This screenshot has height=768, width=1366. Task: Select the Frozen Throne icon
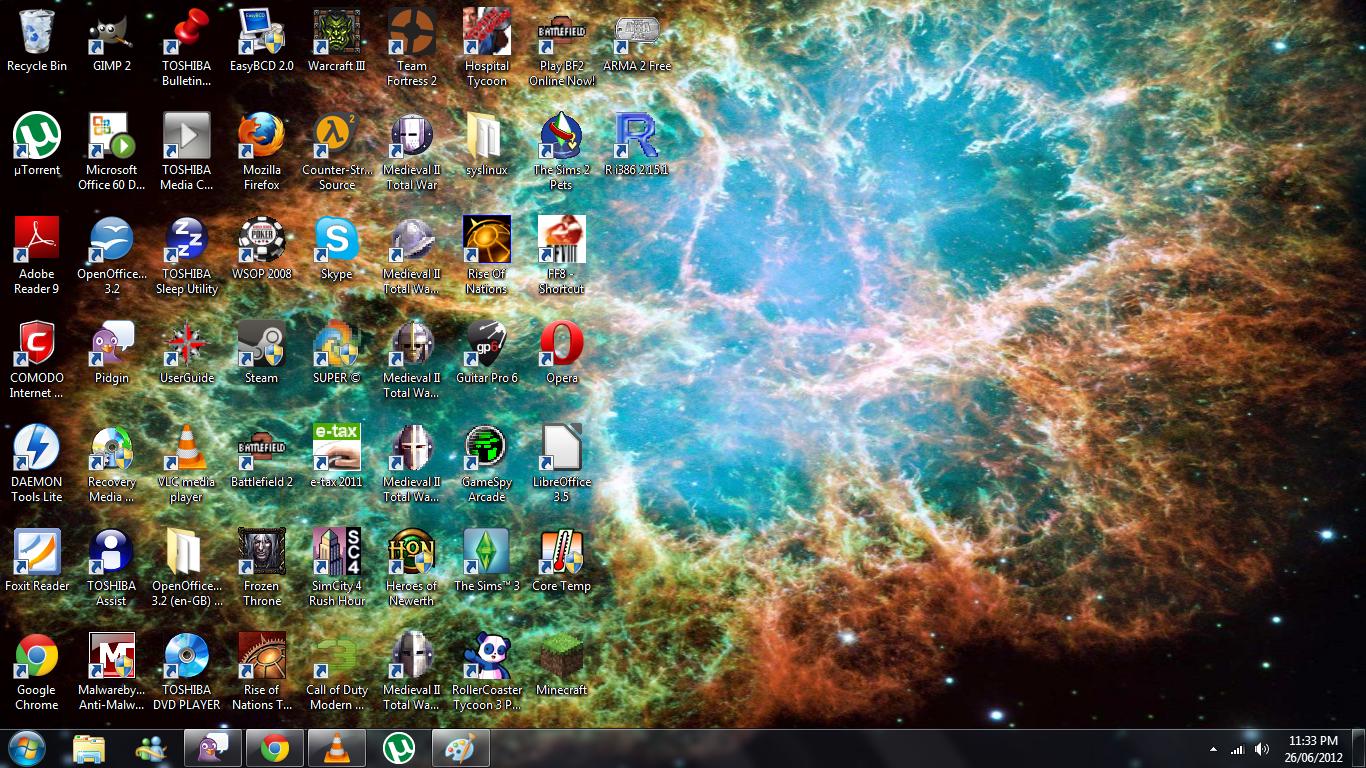click(262, 568)
